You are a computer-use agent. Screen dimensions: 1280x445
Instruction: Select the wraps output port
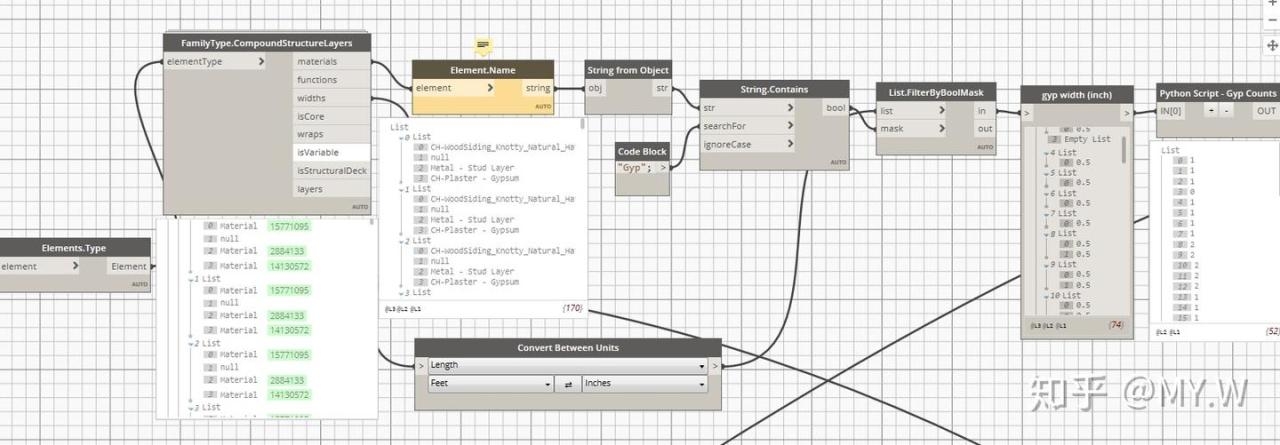pyautogui.click(x=331, y=134)
